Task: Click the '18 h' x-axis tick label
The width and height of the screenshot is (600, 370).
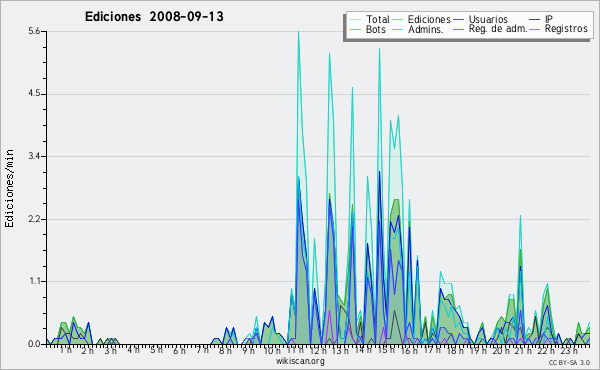Action: coord(455,350)
